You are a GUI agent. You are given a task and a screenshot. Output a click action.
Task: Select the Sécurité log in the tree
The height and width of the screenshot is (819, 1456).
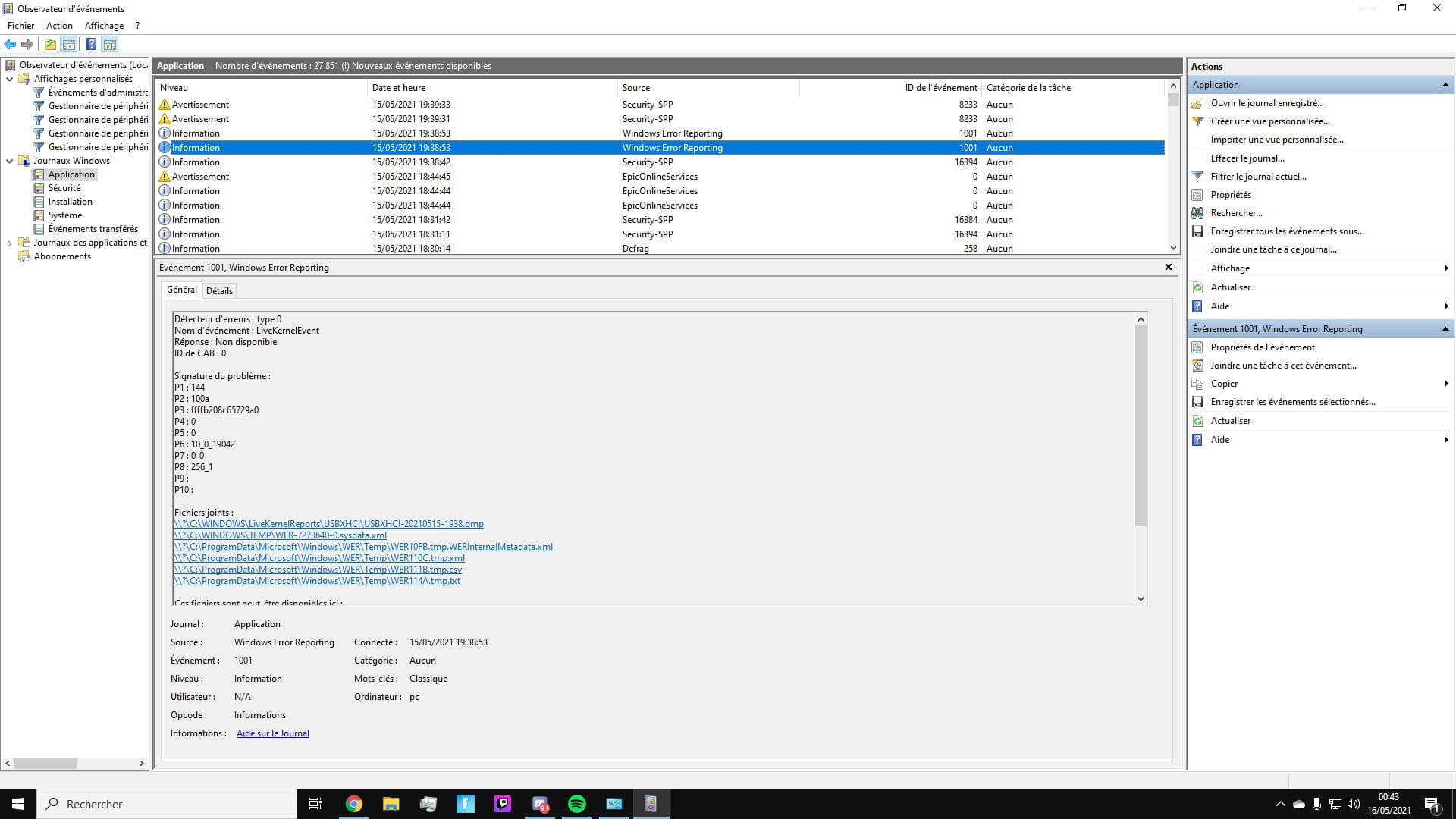tap(64, 188)
